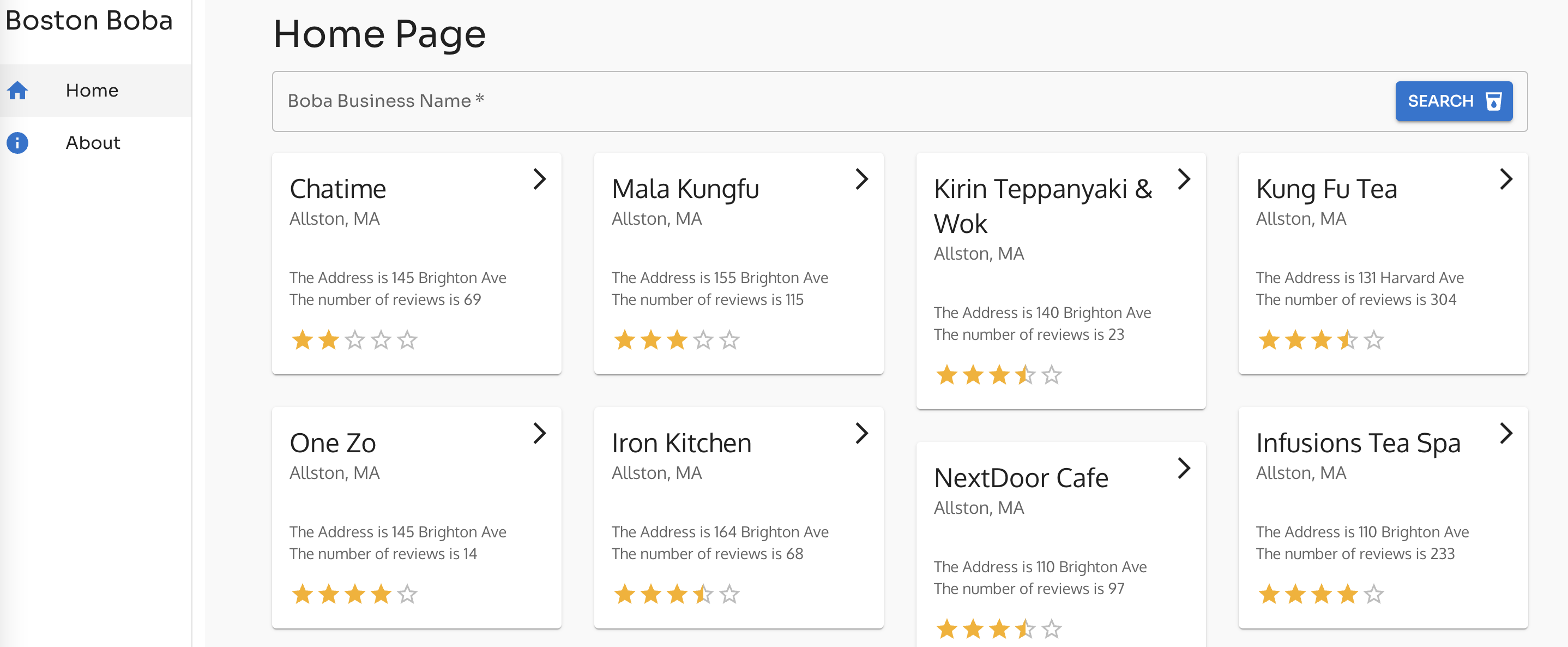This screenshot has height=647, width=1568.
Task: Click Kung Fu Tea's star rating
Action: 1321,339
